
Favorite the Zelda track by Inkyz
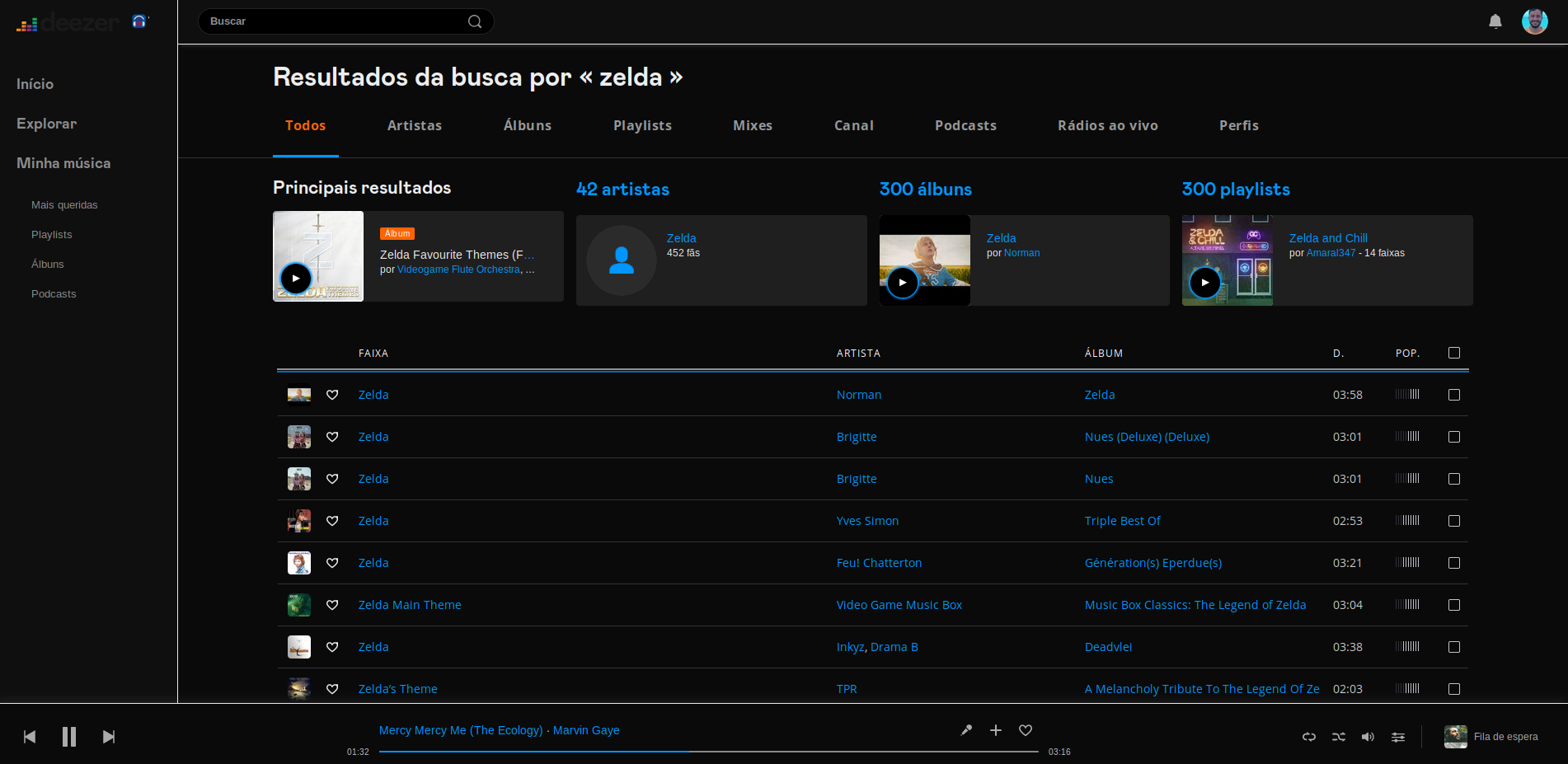point(332,647)
